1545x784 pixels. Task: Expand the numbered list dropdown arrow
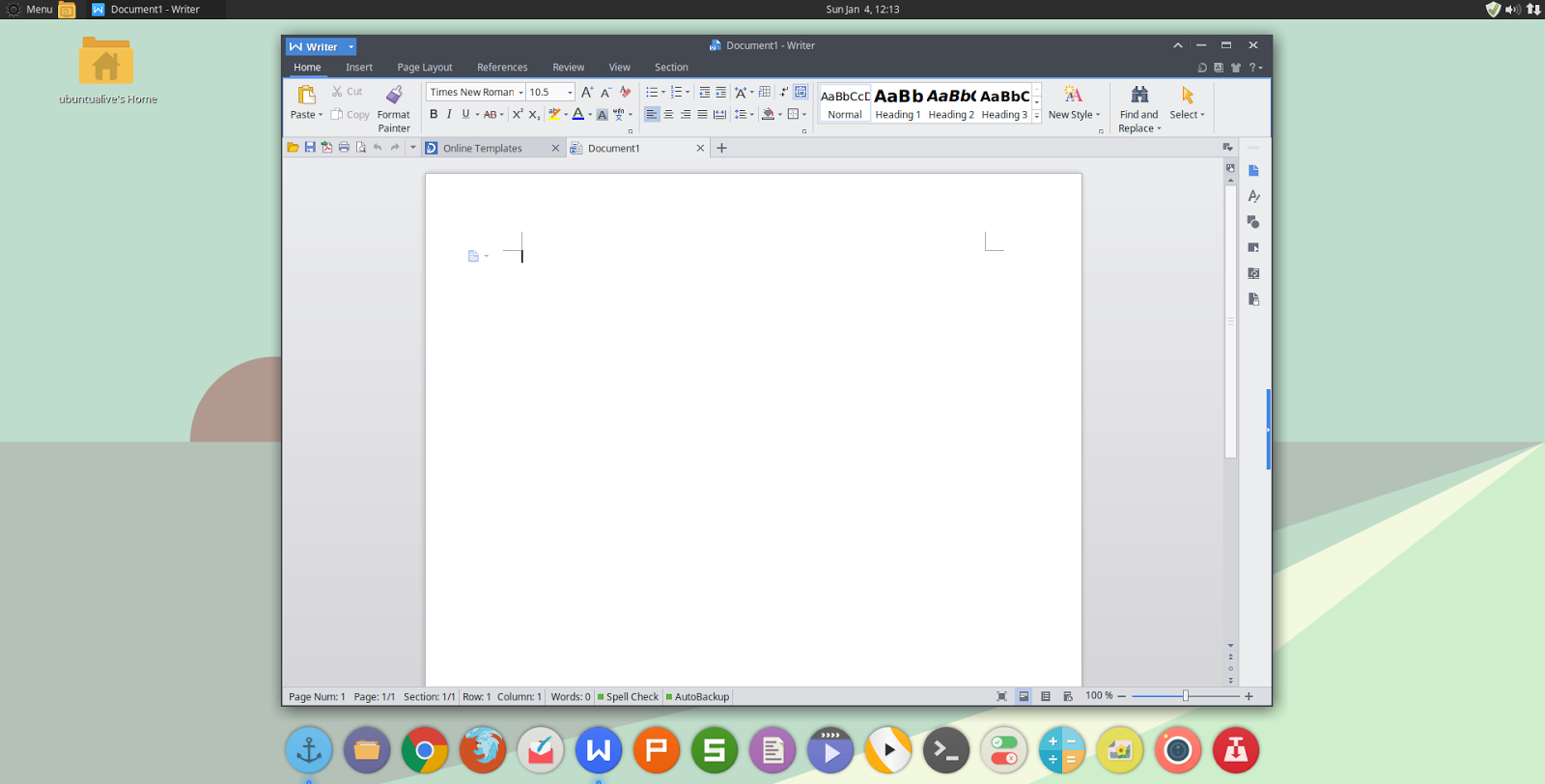pyautogui.click(x=688, y=93)
